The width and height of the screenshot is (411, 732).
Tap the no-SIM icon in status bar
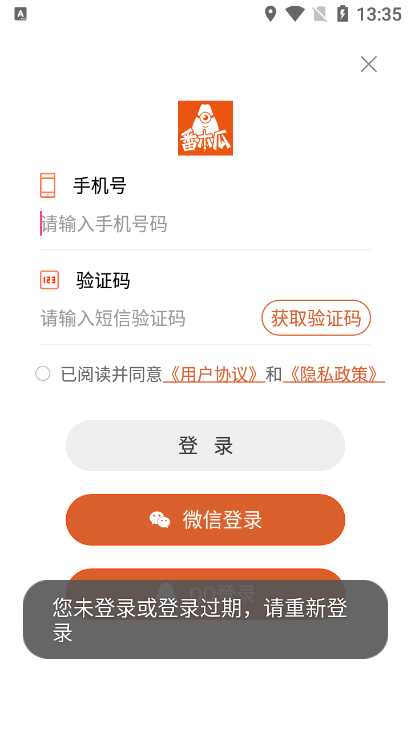pos(320,14)
